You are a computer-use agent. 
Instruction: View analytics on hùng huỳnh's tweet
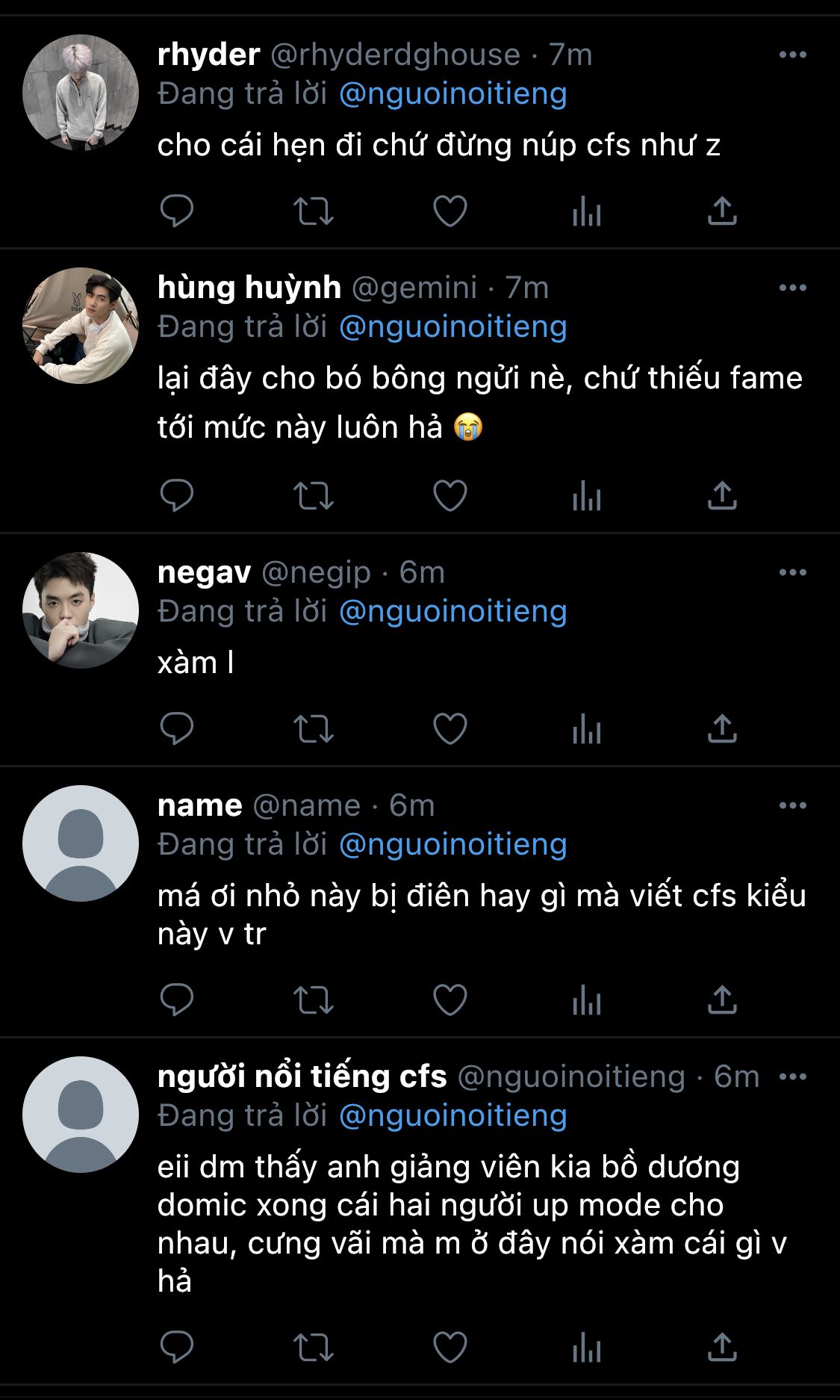tap(587, 495)
